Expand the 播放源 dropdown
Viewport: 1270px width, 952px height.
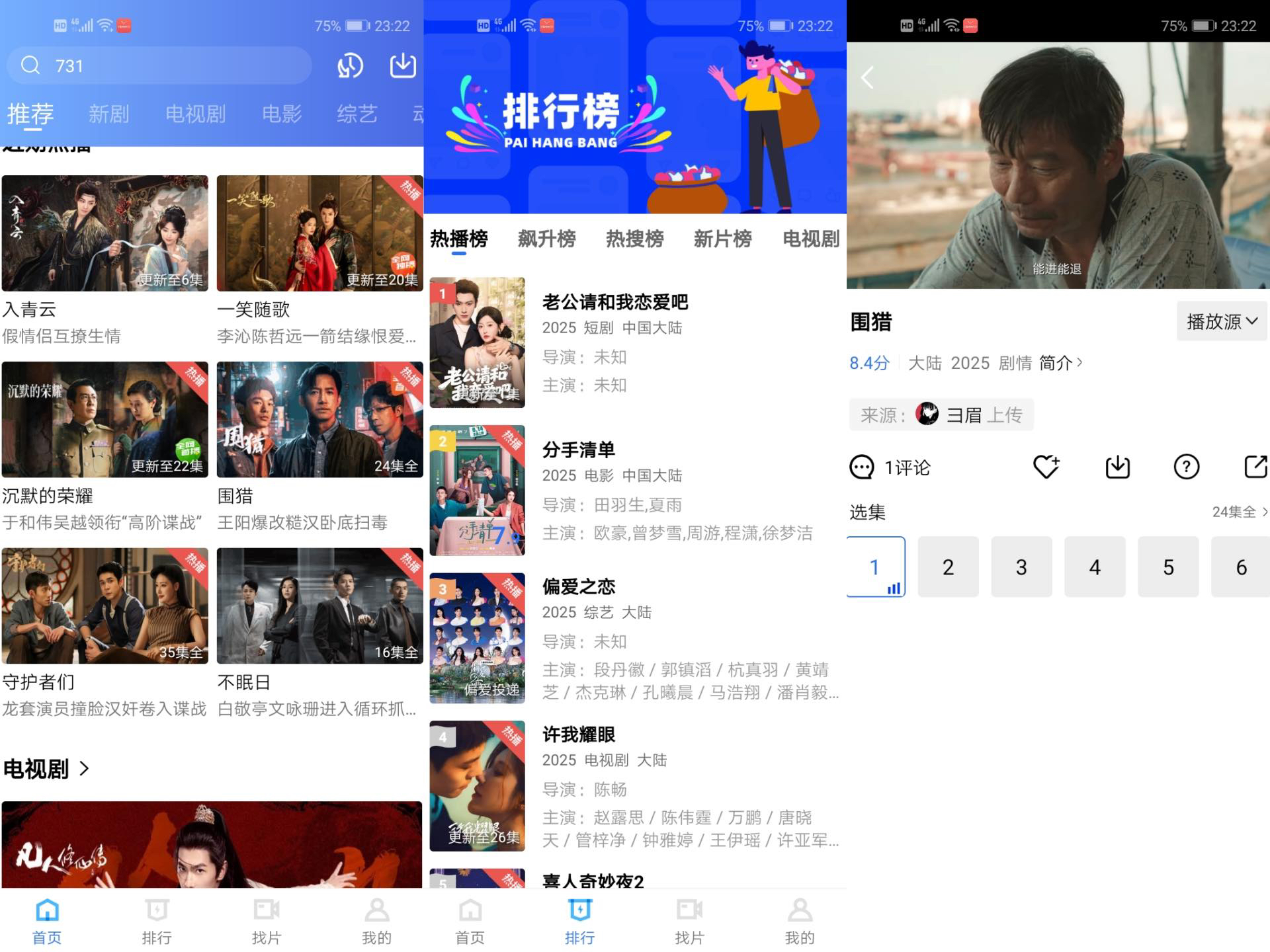1221,322
